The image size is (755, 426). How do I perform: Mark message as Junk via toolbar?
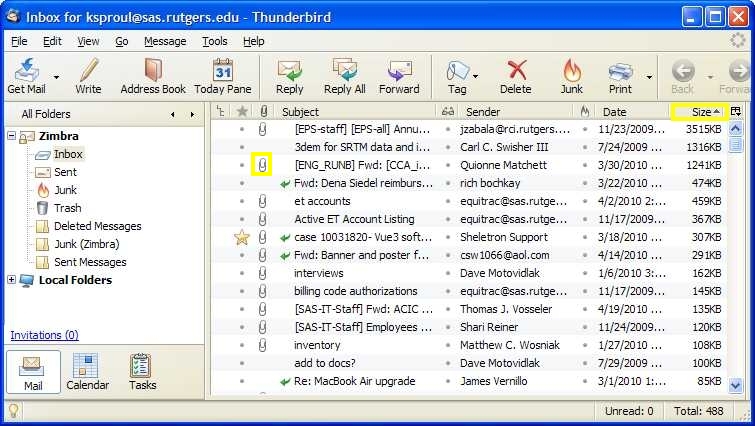pos(572,76)
